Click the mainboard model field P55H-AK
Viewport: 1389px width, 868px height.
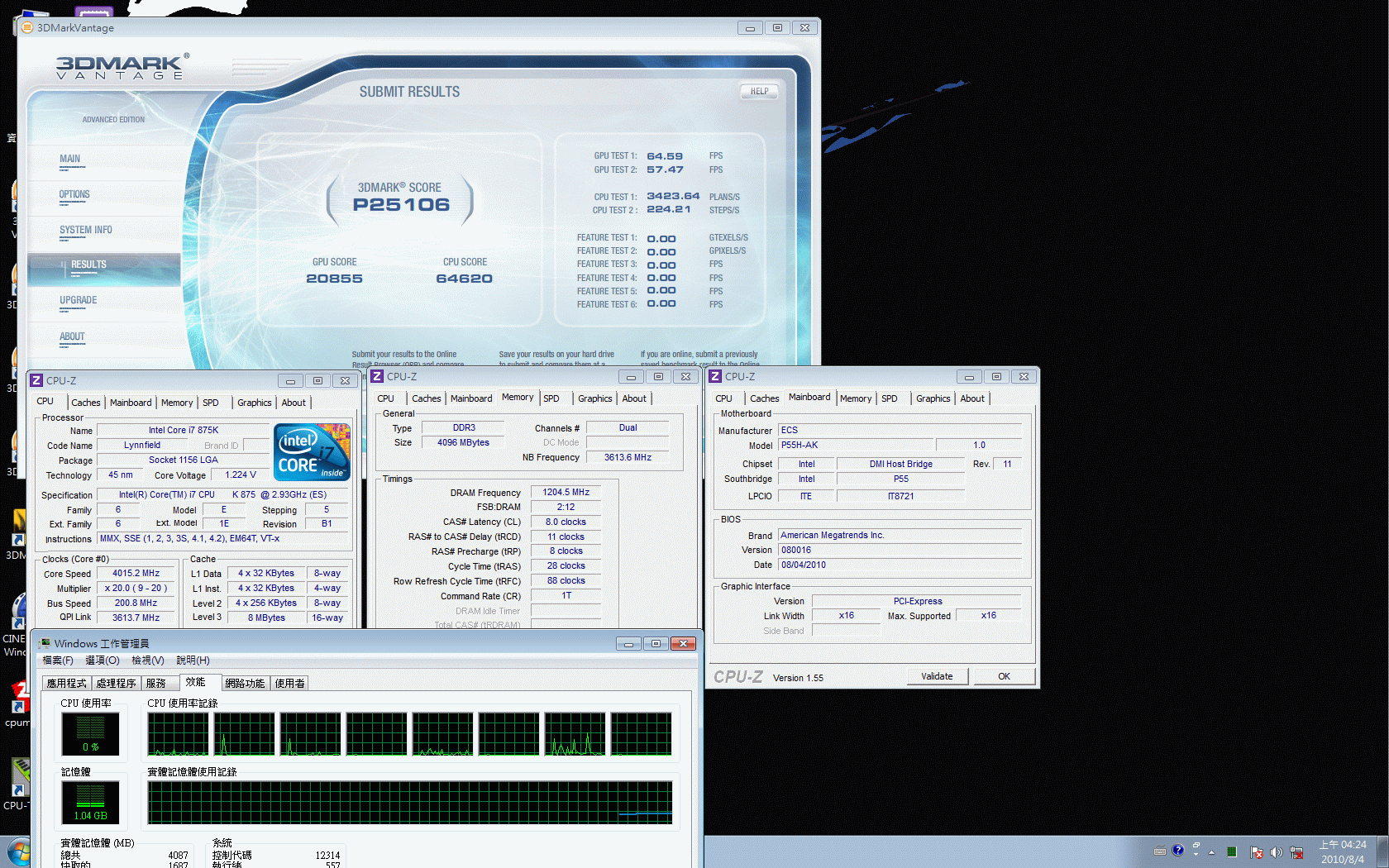click(856, 445)
